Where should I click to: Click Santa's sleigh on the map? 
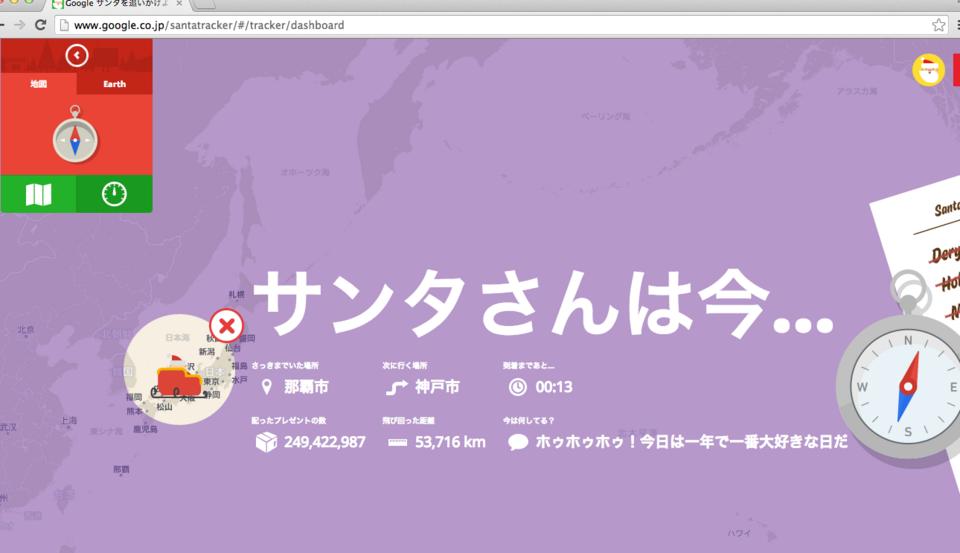click(178, 378)
